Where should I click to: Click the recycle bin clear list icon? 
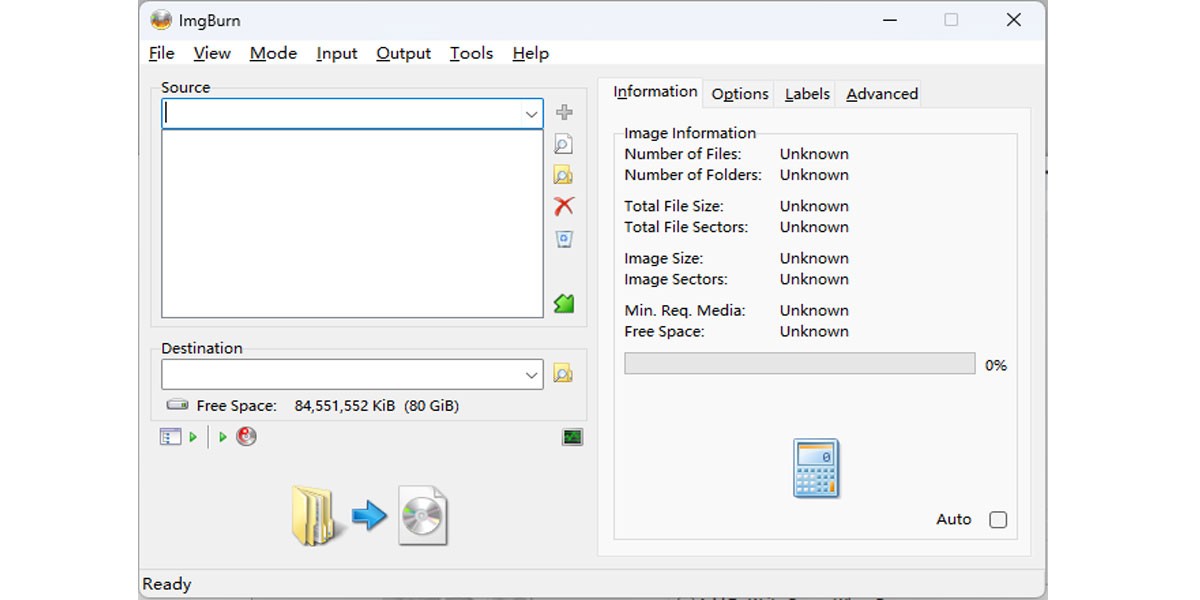[x=564, y=239]
